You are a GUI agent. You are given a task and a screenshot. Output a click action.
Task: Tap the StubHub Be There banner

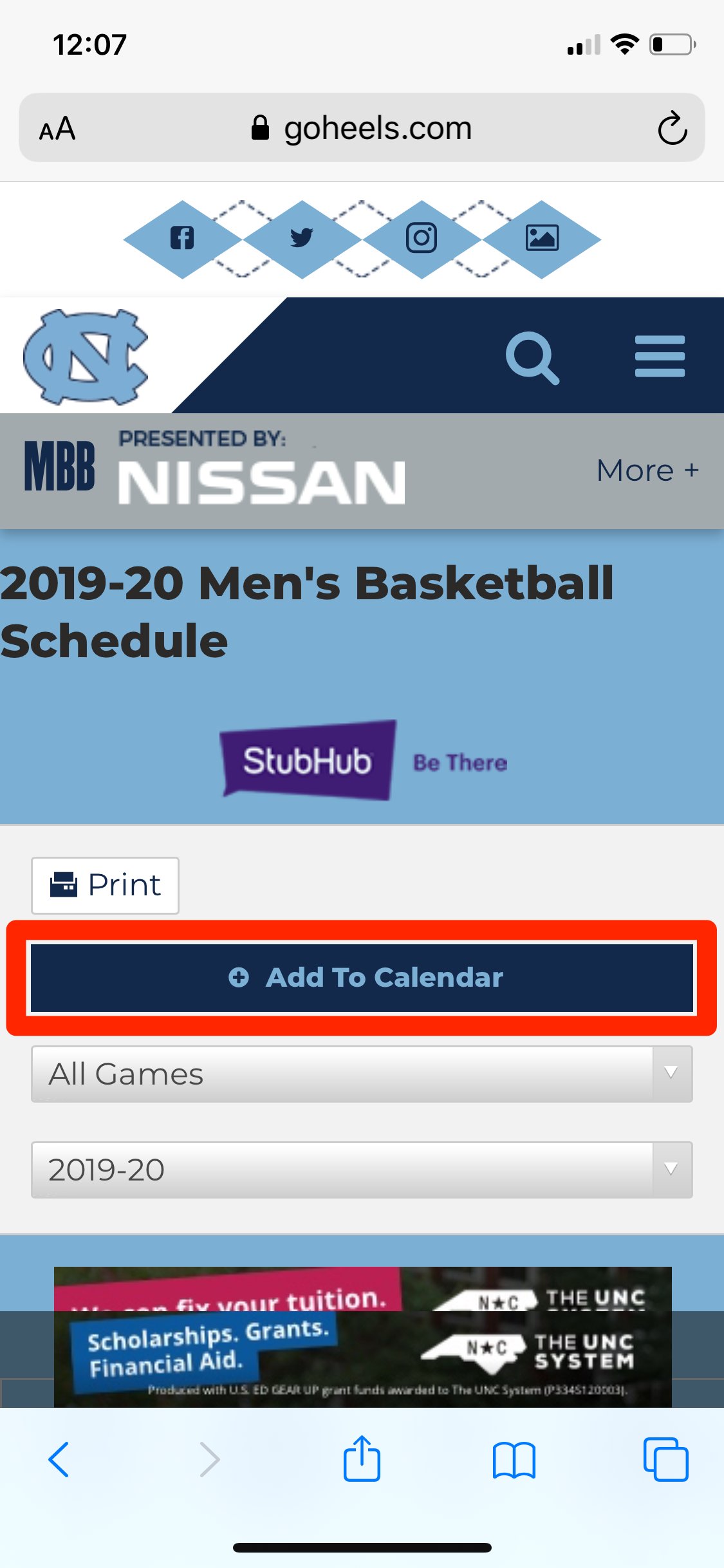364,760
